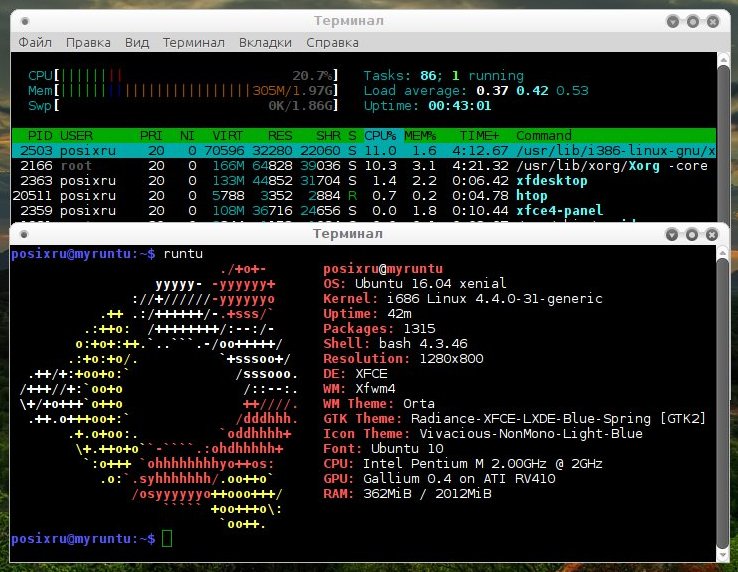The height and width of the screenshot is (572, 738).
Task: Click the Icon Theme Vivacious line
Action: (483, 434)
